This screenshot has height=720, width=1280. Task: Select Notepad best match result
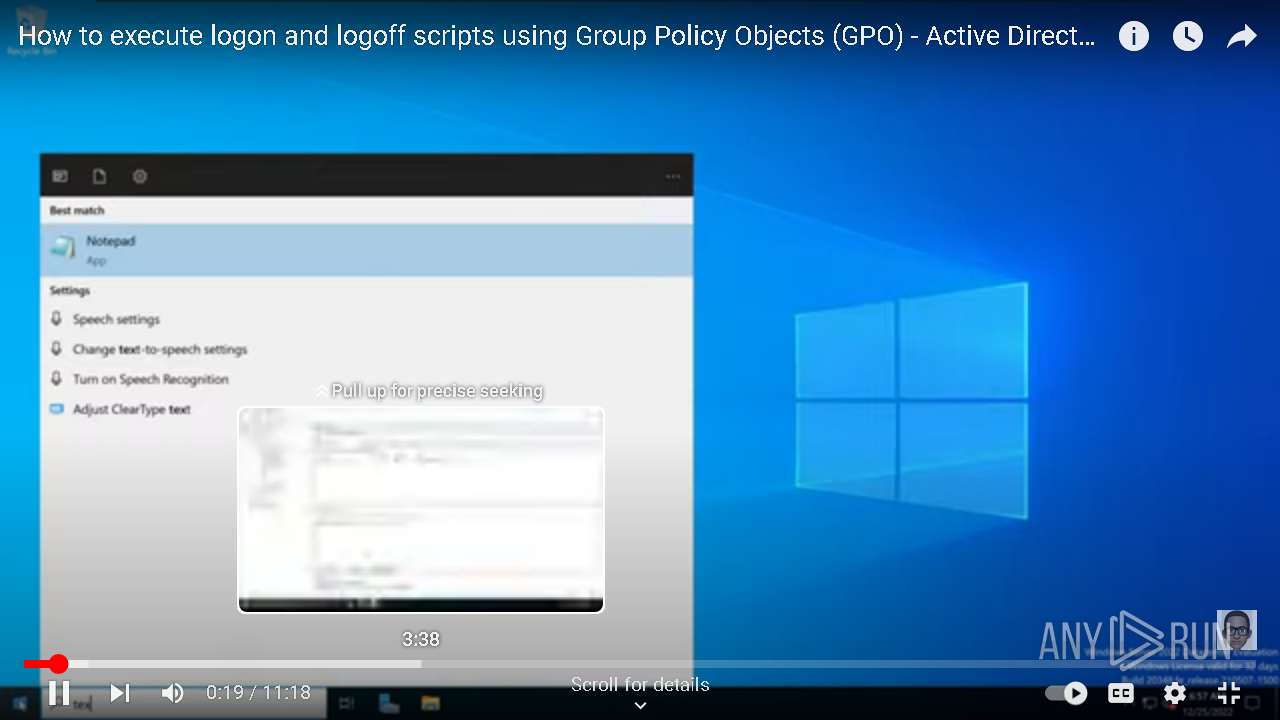(366, 250)
